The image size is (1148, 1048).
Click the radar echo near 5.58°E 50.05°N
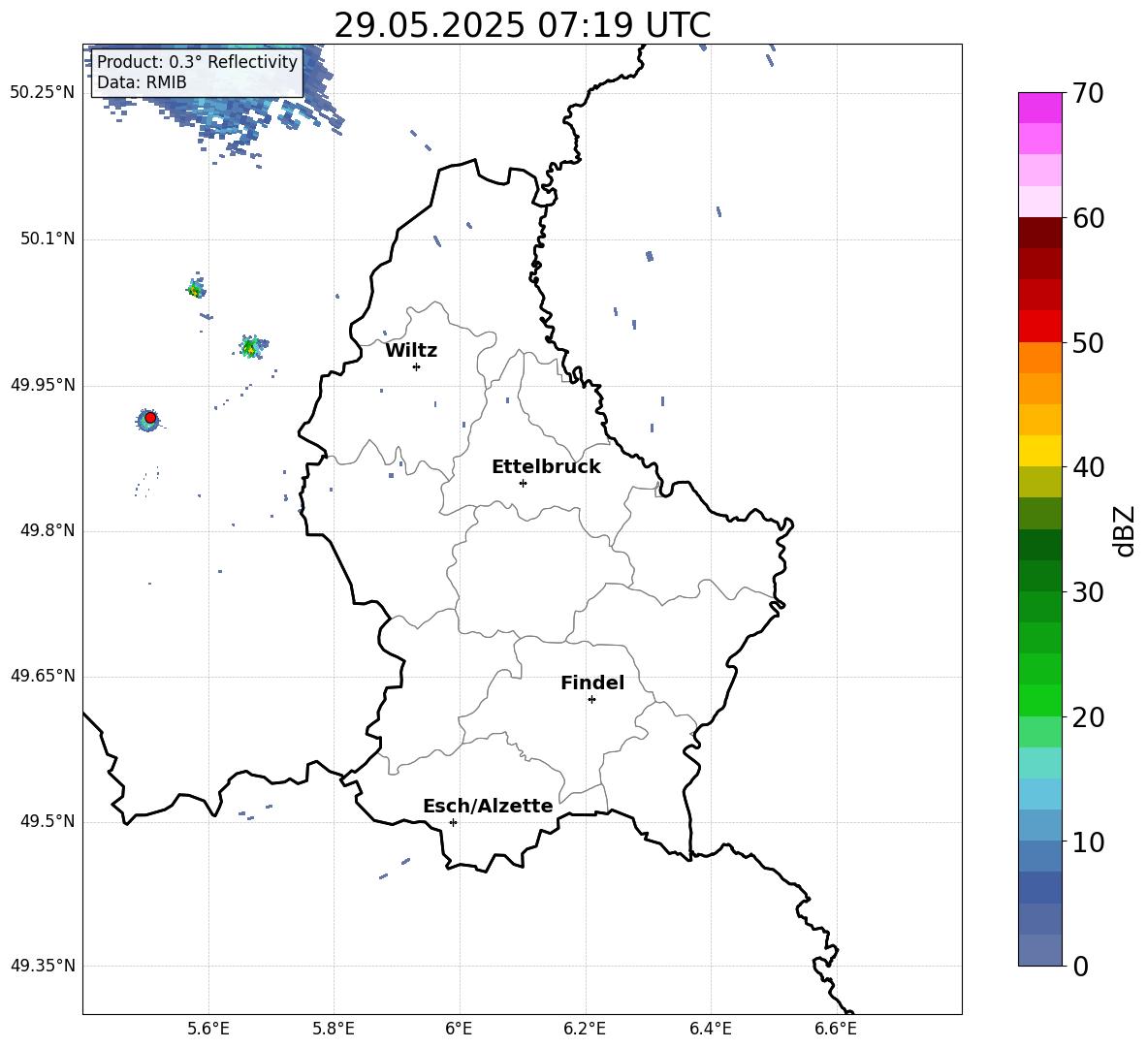pyautogui.click(x=195, y=289)
